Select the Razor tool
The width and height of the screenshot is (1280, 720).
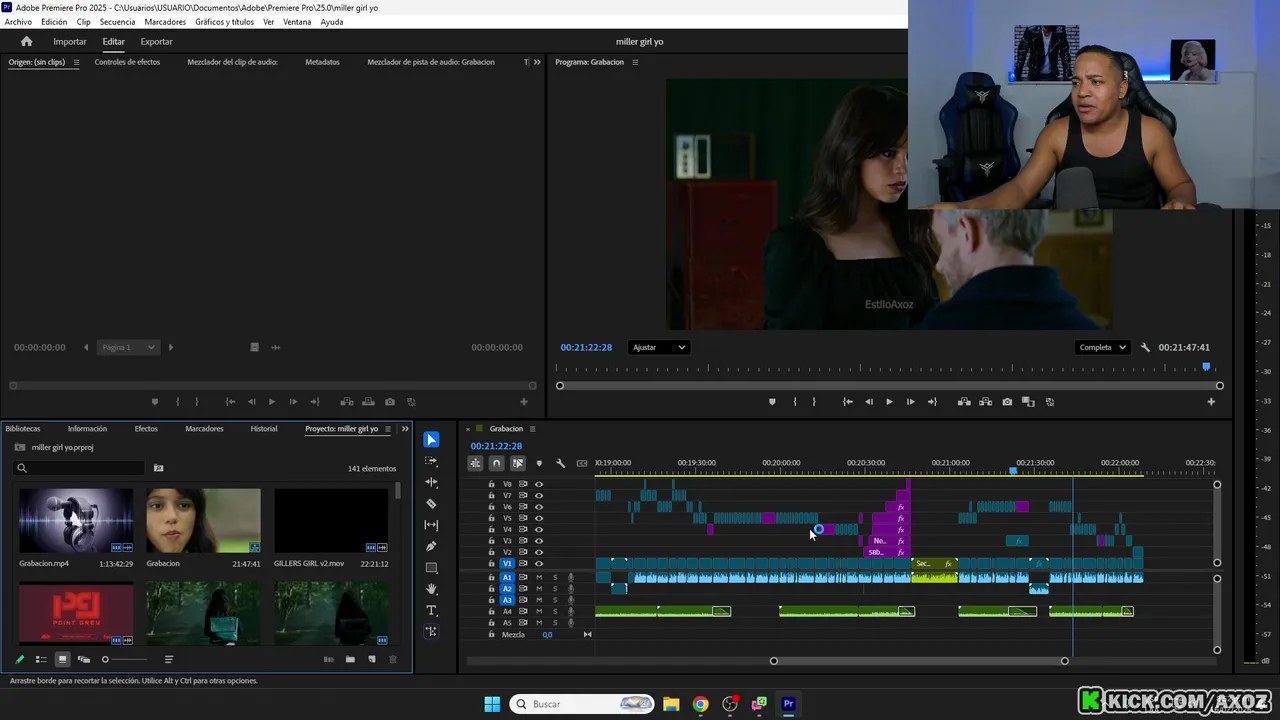pyautogui.click(x=431, y=504)
